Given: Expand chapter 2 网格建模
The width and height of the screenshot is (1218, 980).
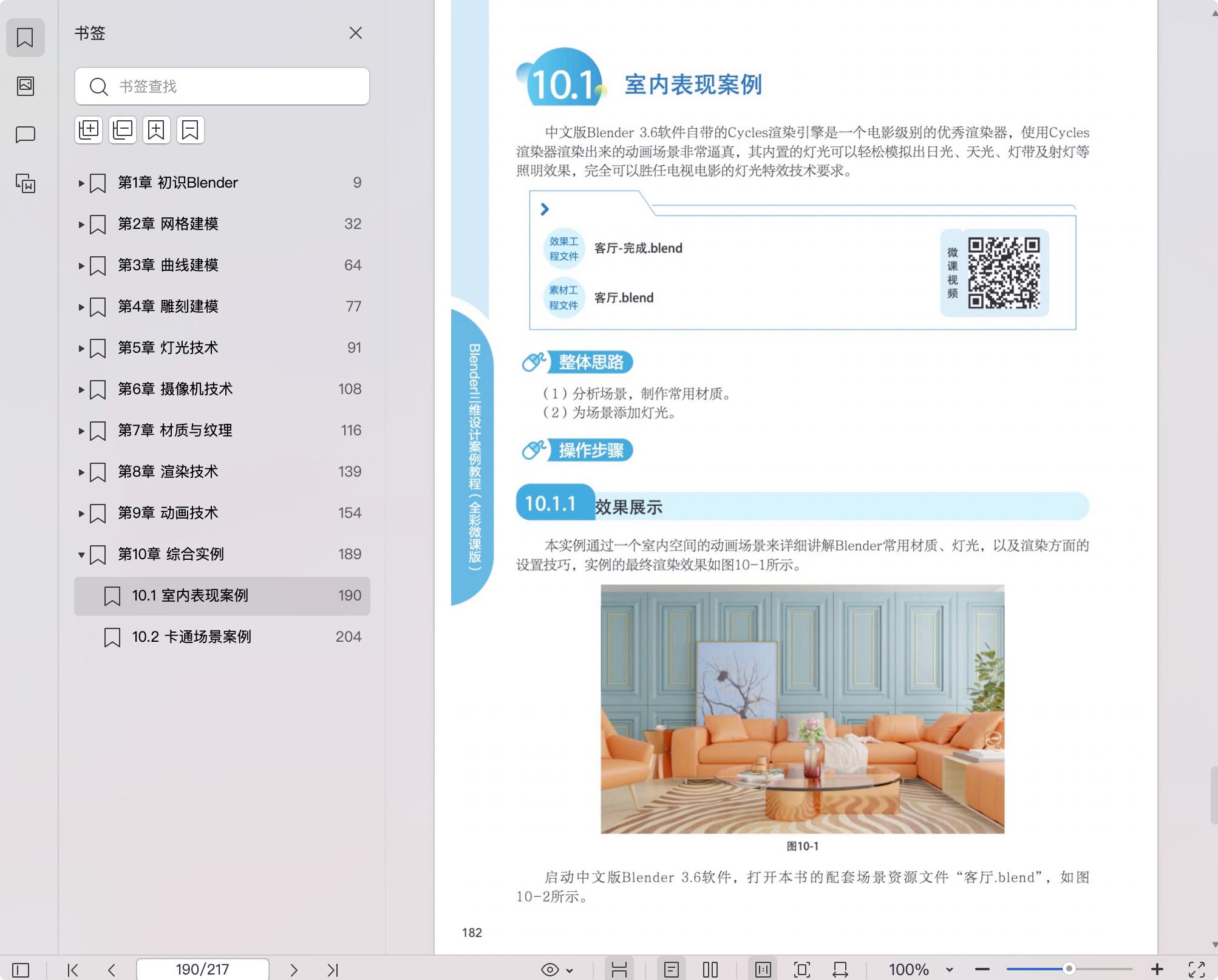Looking at the screenshot, I should [81, 224].
